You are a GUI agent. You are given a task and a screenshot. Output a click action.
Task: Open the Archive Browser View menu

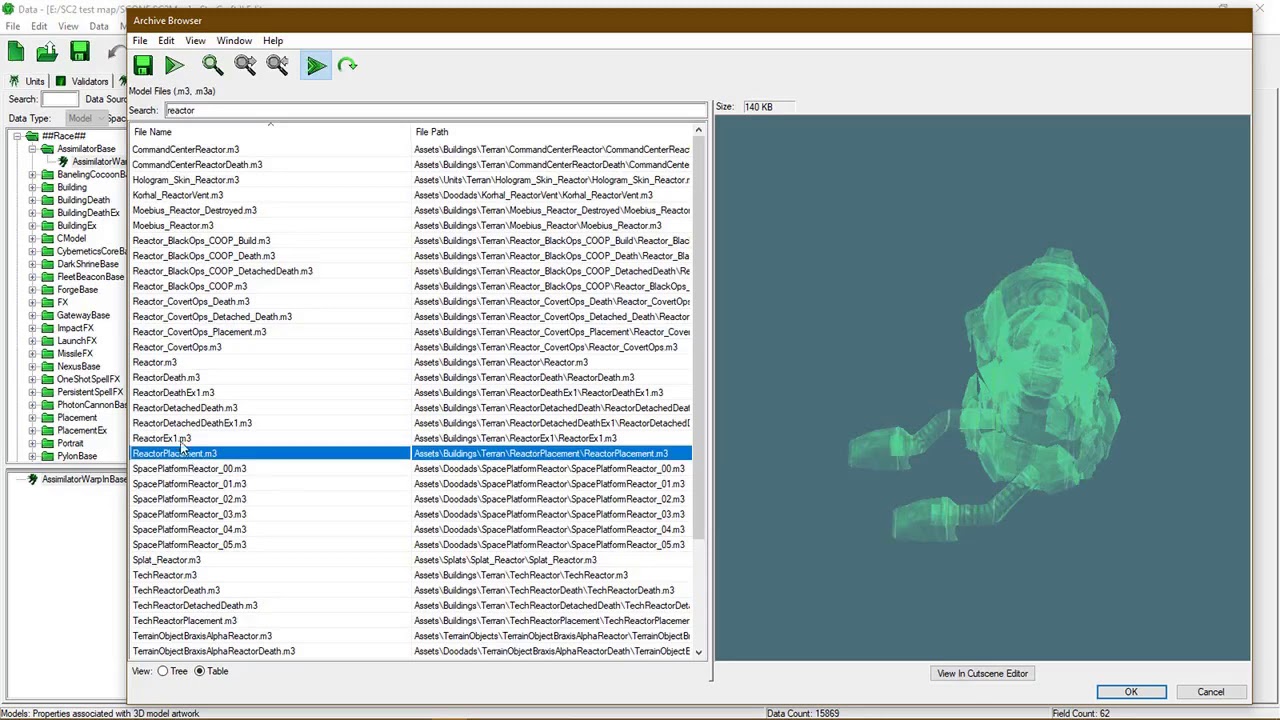click(195, 41)
